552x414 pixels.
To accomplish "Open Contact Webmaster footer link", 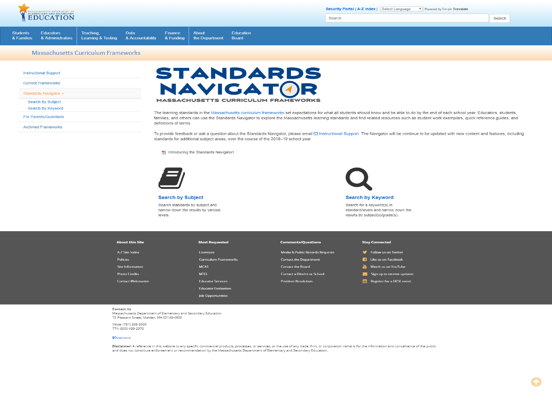I will pos(133,281).
